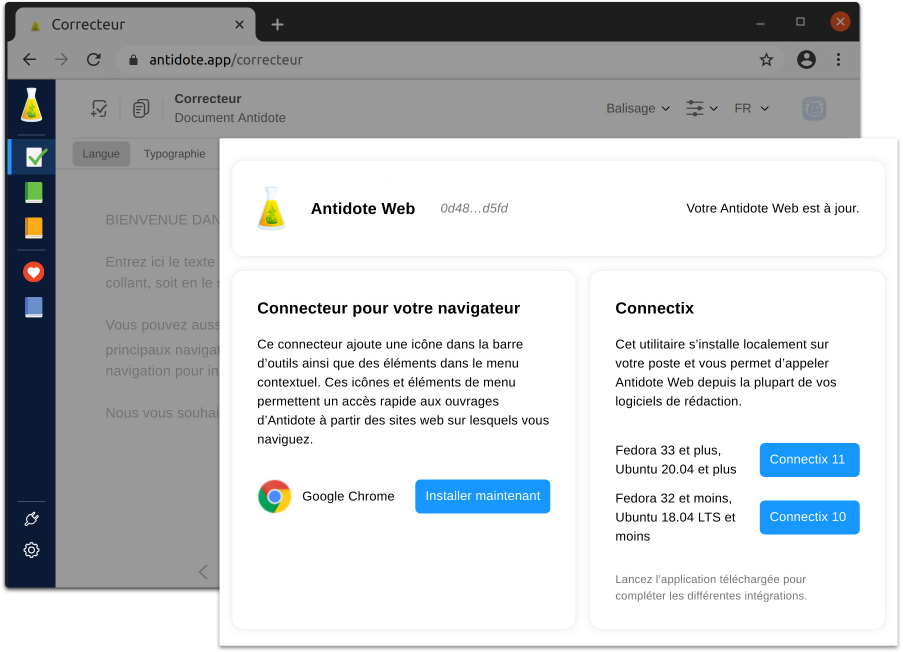Open the blue book icon in sidebar
Viewport: 903px width, 652px height.
click(x=34, y=307)
